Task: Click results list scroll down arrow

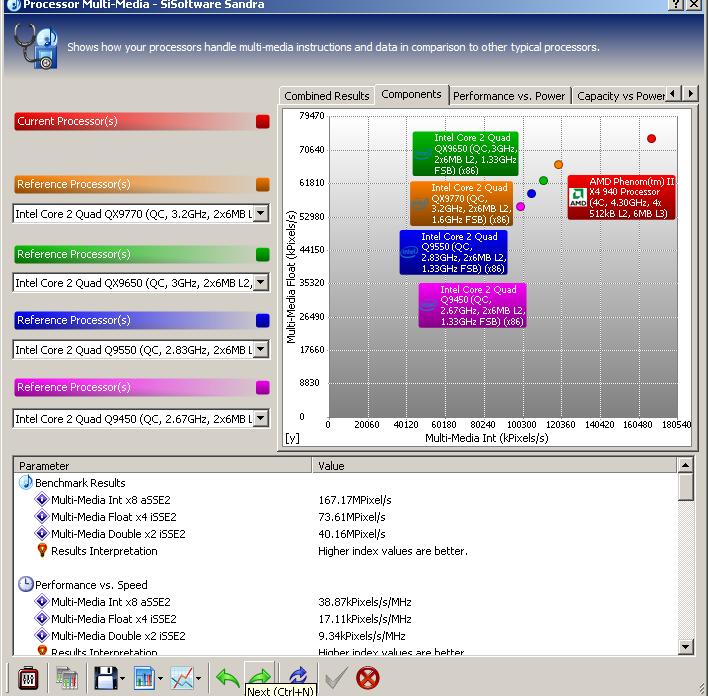Action: pos(685,647)
